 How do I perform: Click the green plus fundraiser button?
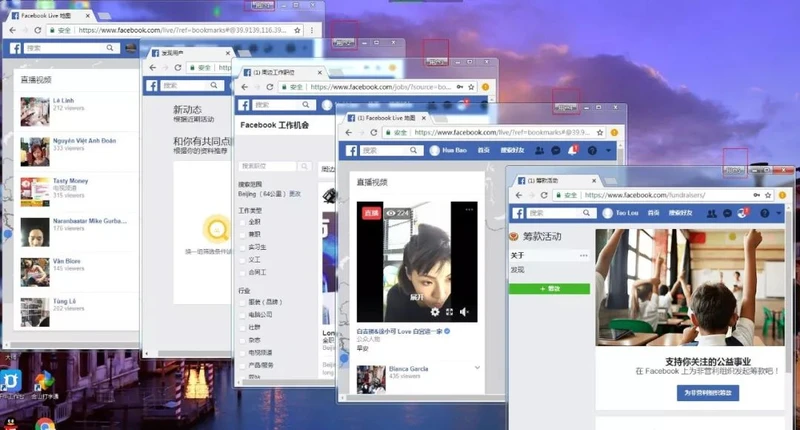point(549,289)
